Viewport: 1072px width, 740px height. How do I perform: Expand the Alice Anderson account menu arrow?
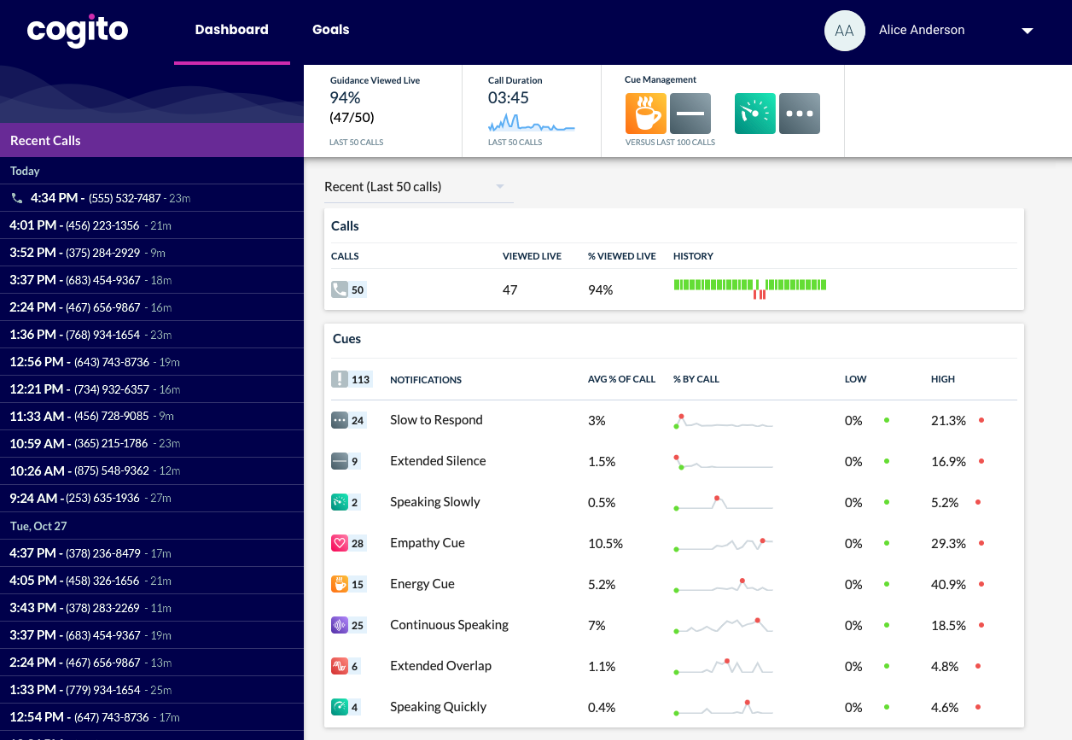pos(1027,31)
